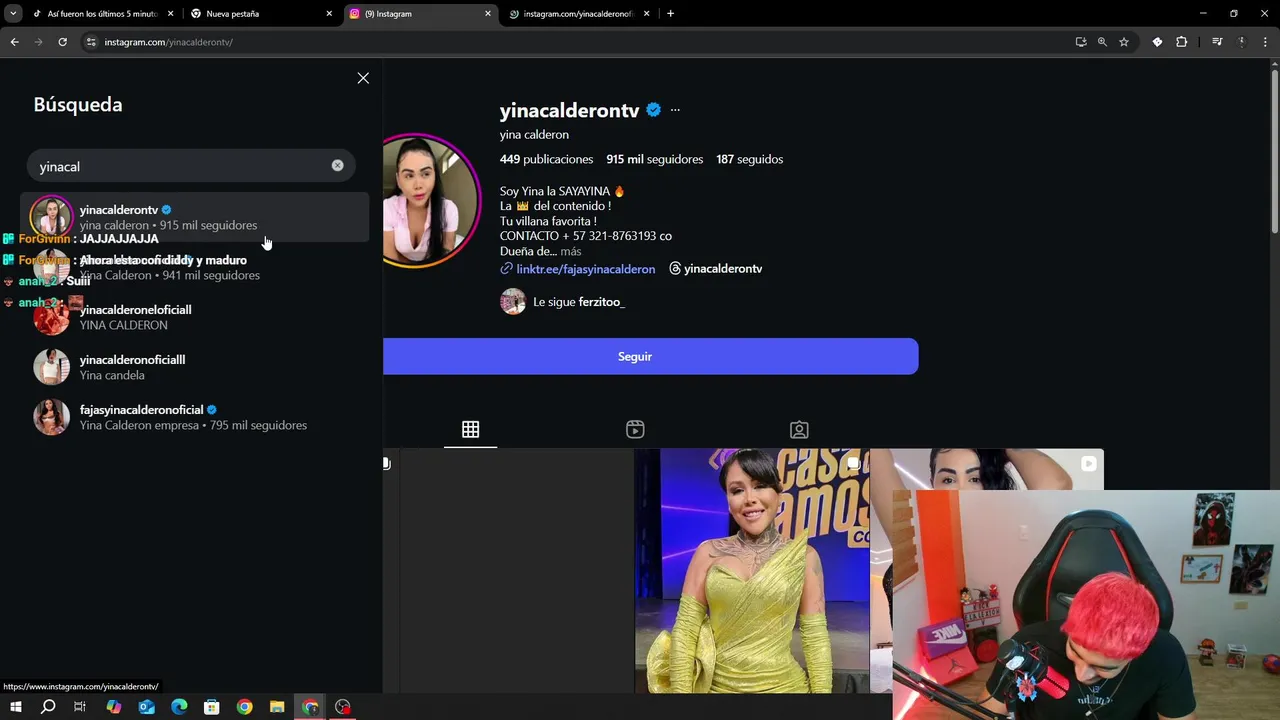Image resolution: width=1280 pixels, height=720 pixels.
Task: Open fajasyinacalderonoficial search result
Action: pyautogui.click(x=195, y=417)
